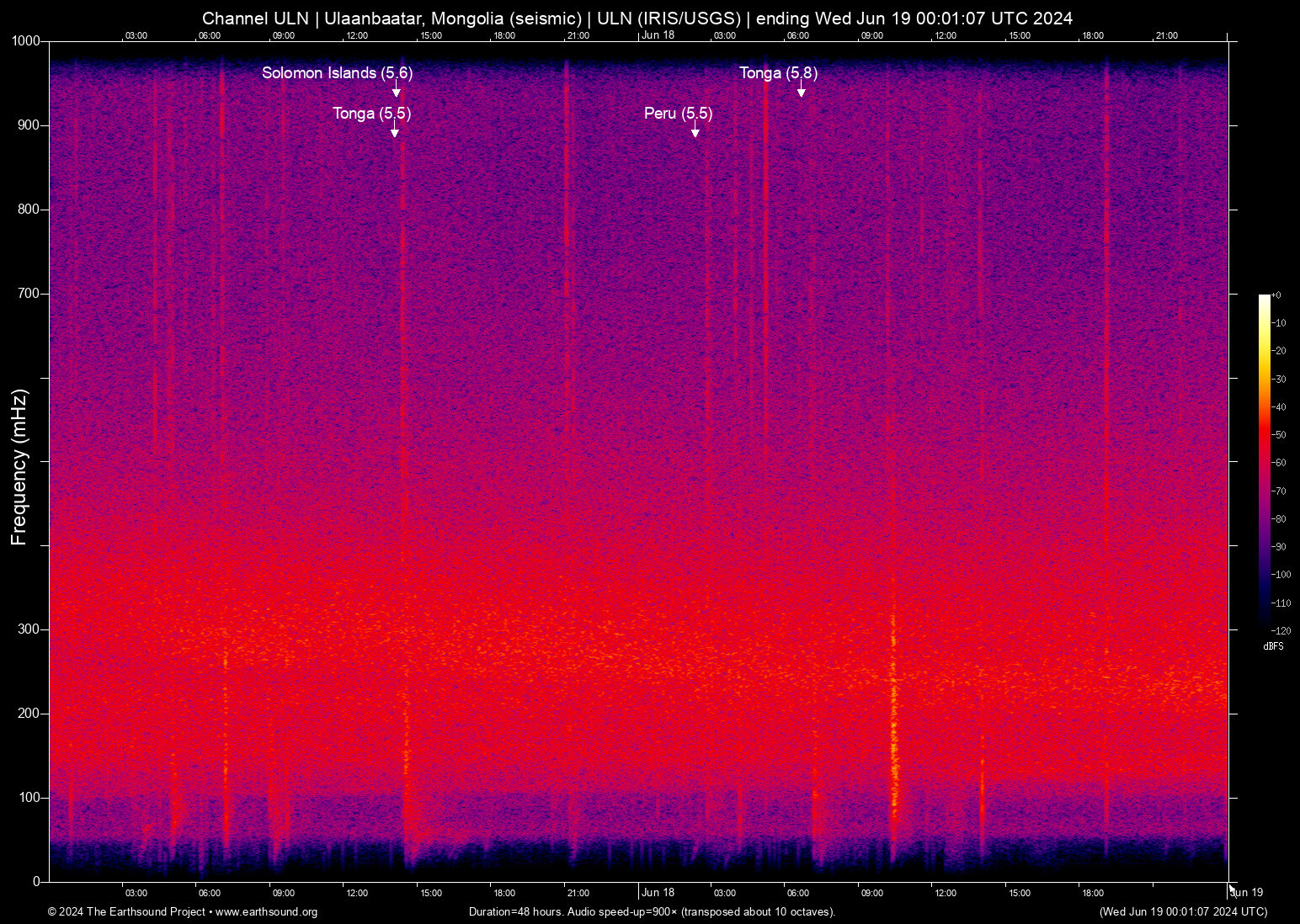Select the 12:00 tick on bottom axis

point(357,893)
